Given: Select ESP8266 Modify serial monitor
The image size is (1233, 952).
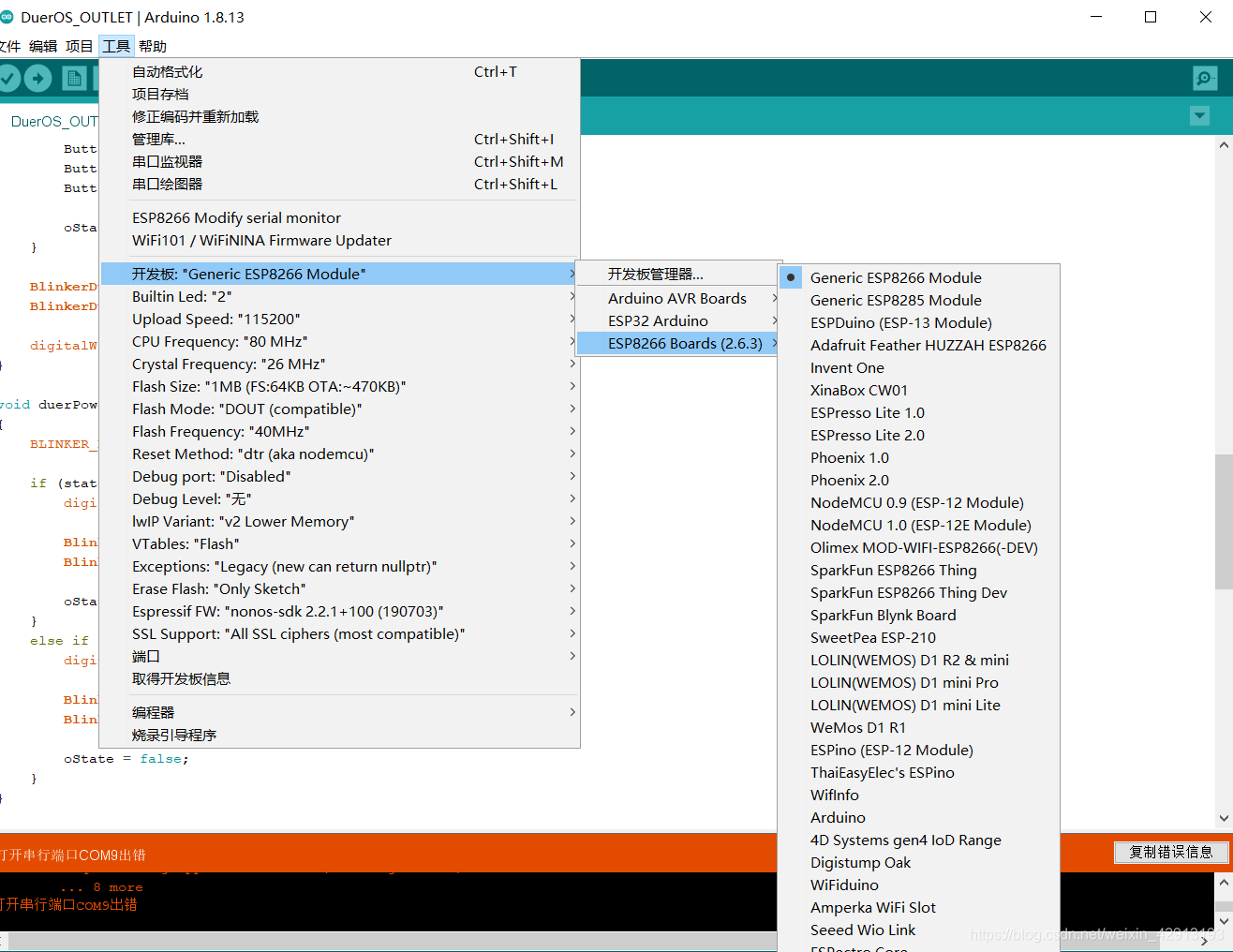Looking at the screenshot, I should [x=339, y=217].
